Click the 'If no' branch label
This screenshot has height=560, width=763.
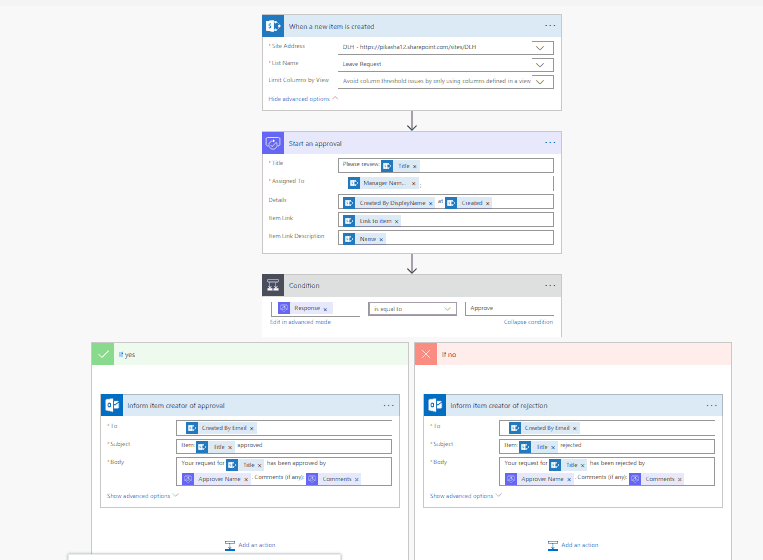point(449,355)
